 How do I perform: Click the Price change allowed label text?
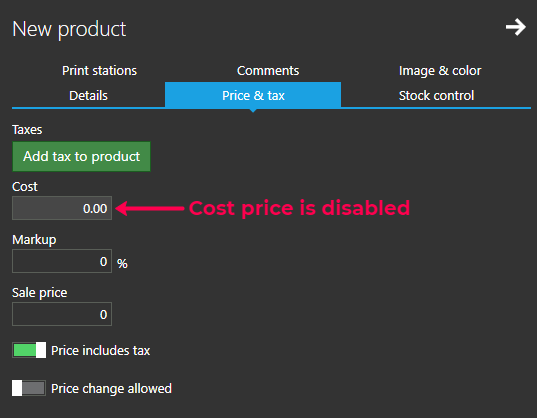[111, 389]
